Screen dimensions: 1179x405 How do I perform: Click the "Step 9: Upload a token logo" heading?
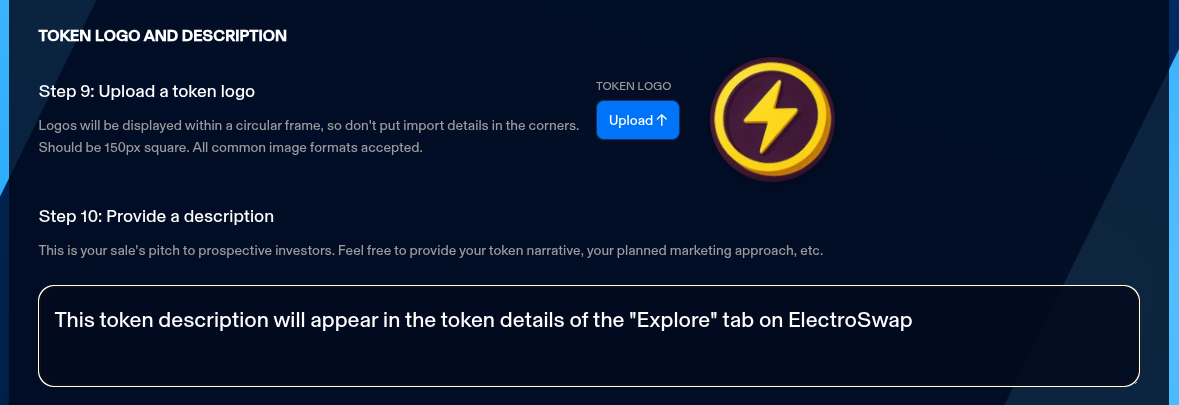tap(147, 91)
